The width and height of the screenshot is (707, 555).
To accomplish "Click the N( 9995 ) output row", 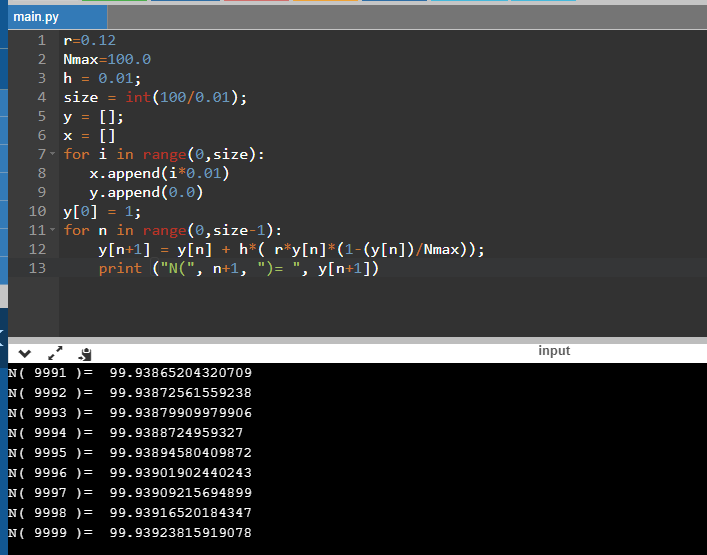I will 130,453.
